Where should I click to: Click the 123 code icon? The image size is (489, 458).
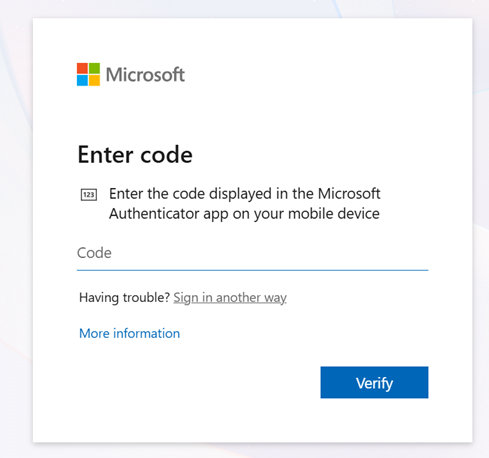(89, 195)
